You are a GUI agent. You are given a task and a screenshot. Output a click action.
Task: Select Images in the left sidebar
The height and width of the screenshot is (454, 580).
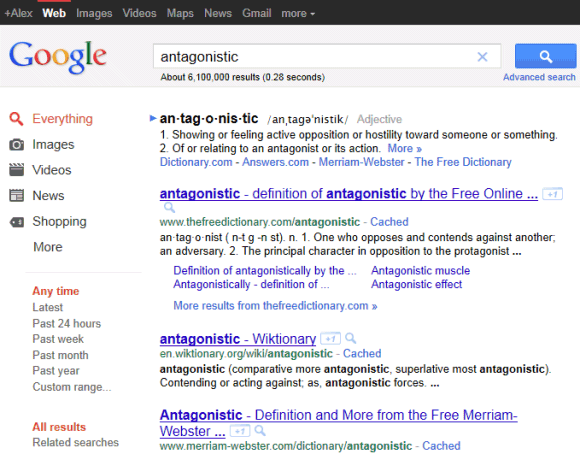point(53,144)
